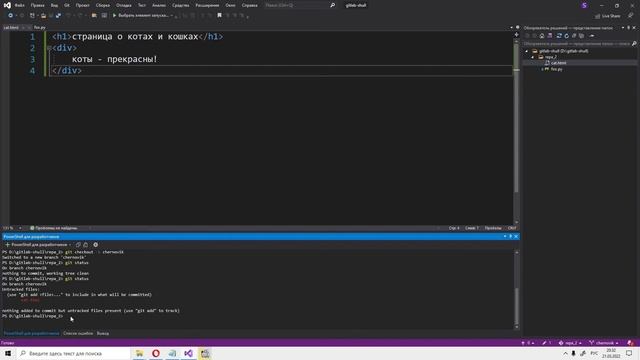This screenshot has width=640, height=360.
Task: Open the Отладка menu
Action: 123,5
